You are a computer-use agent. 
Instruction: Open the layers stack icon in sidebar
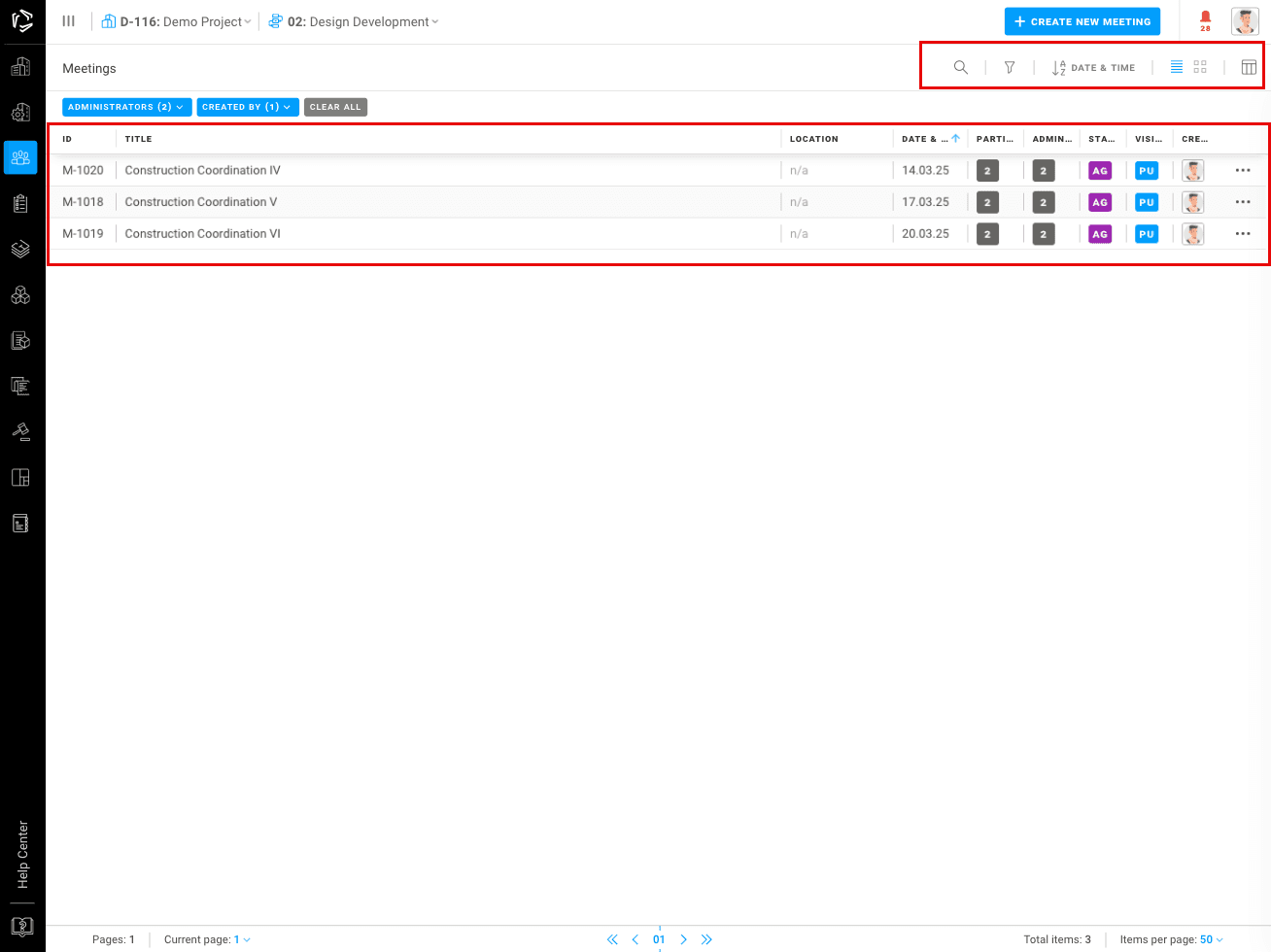(x=20, y=249)
